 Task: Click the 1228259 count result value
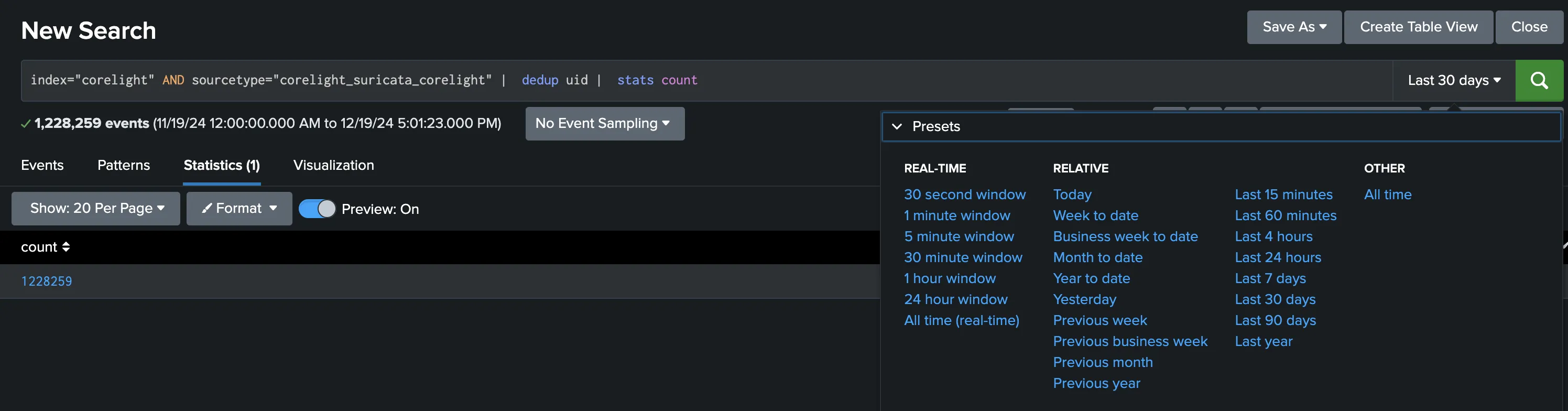pyautogui.click(x=46, y=282)
